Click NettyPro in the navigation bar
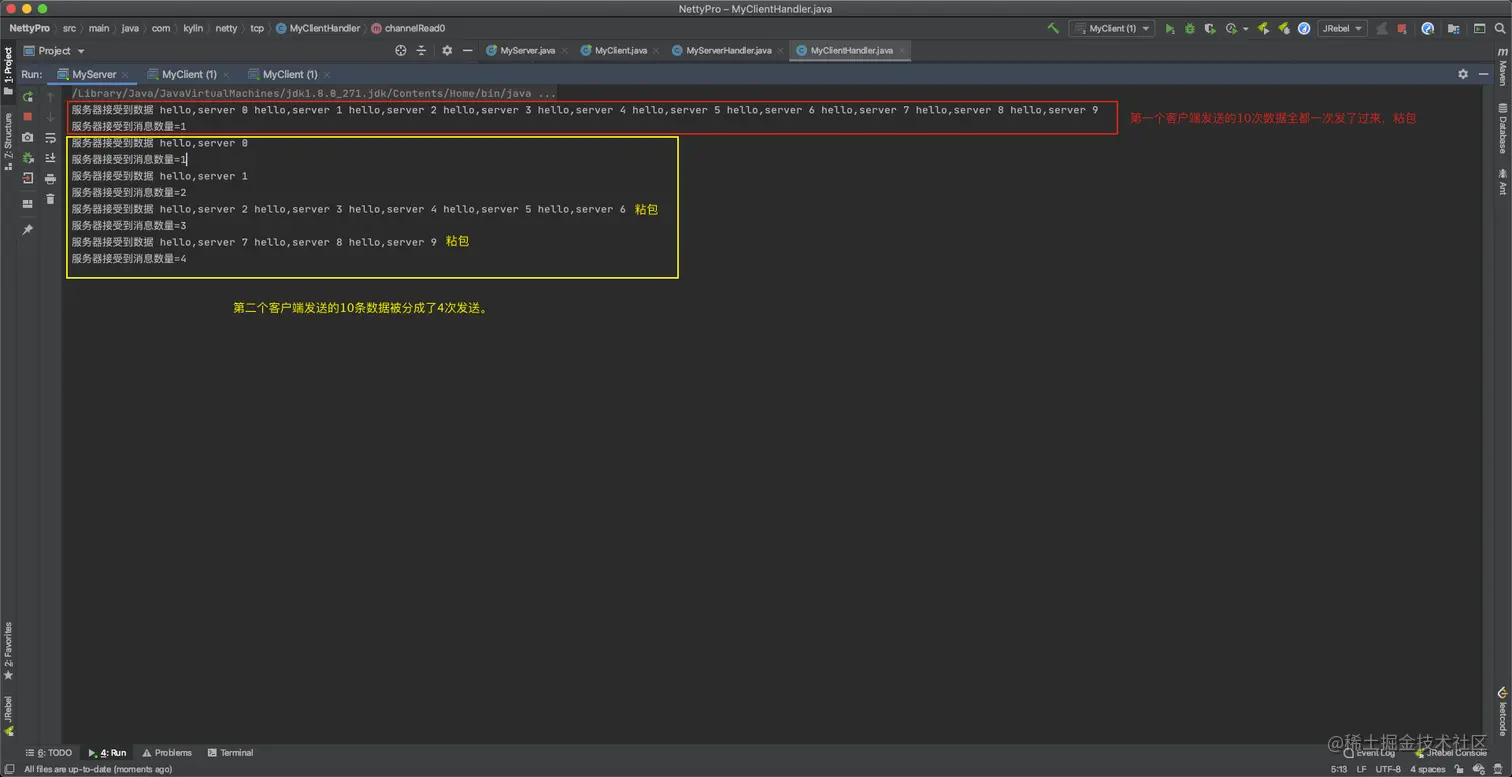This screenshot has height=777, width=1512. coord(29,28)
